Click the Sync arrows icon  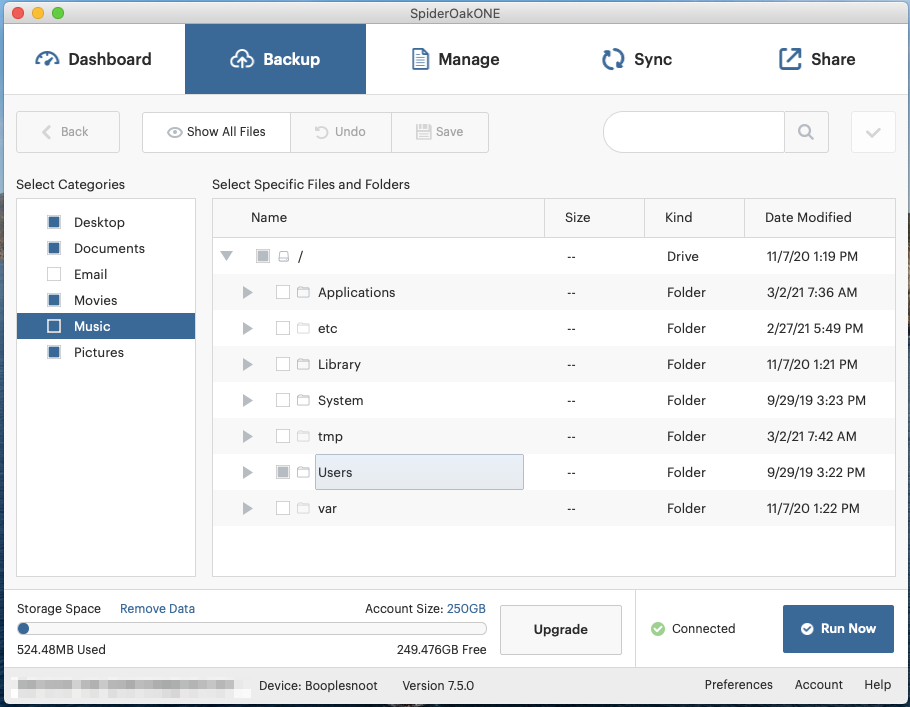click(613, 59)
